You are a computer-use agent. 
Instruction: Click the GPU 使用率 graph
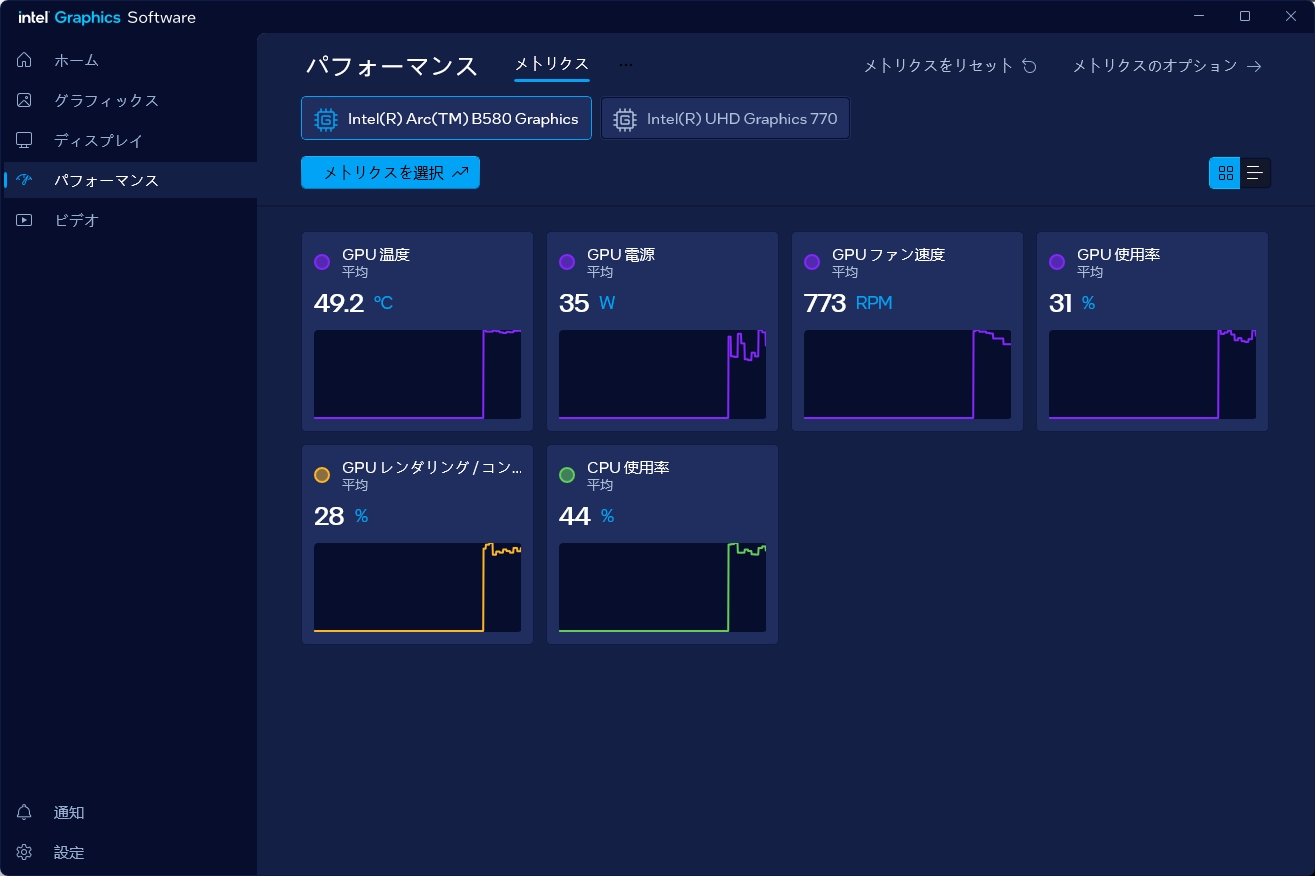[x=1152, y=374]
